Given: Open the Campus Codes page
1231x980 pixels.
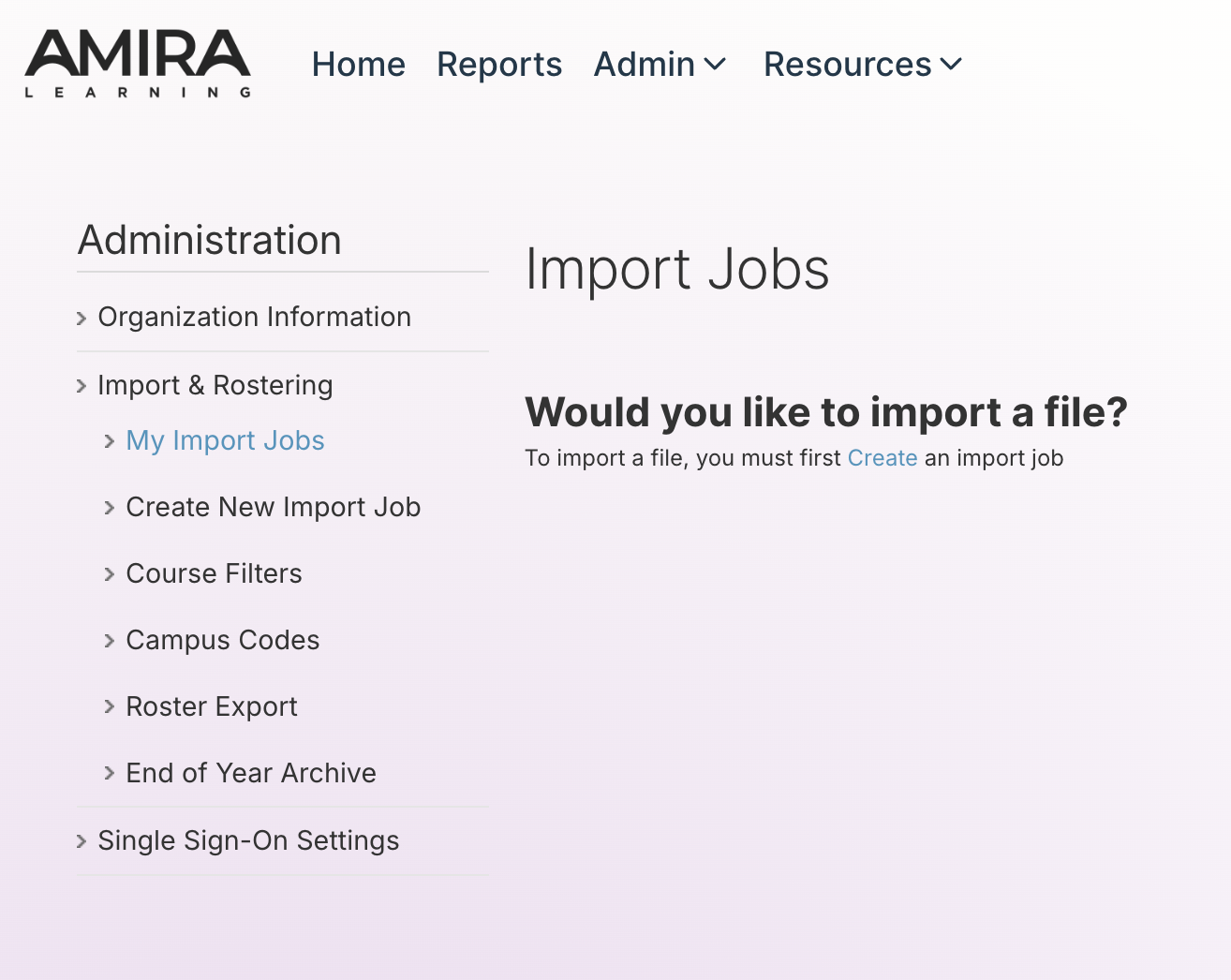Looking at the screenshot, I should (x=222, y=640).
